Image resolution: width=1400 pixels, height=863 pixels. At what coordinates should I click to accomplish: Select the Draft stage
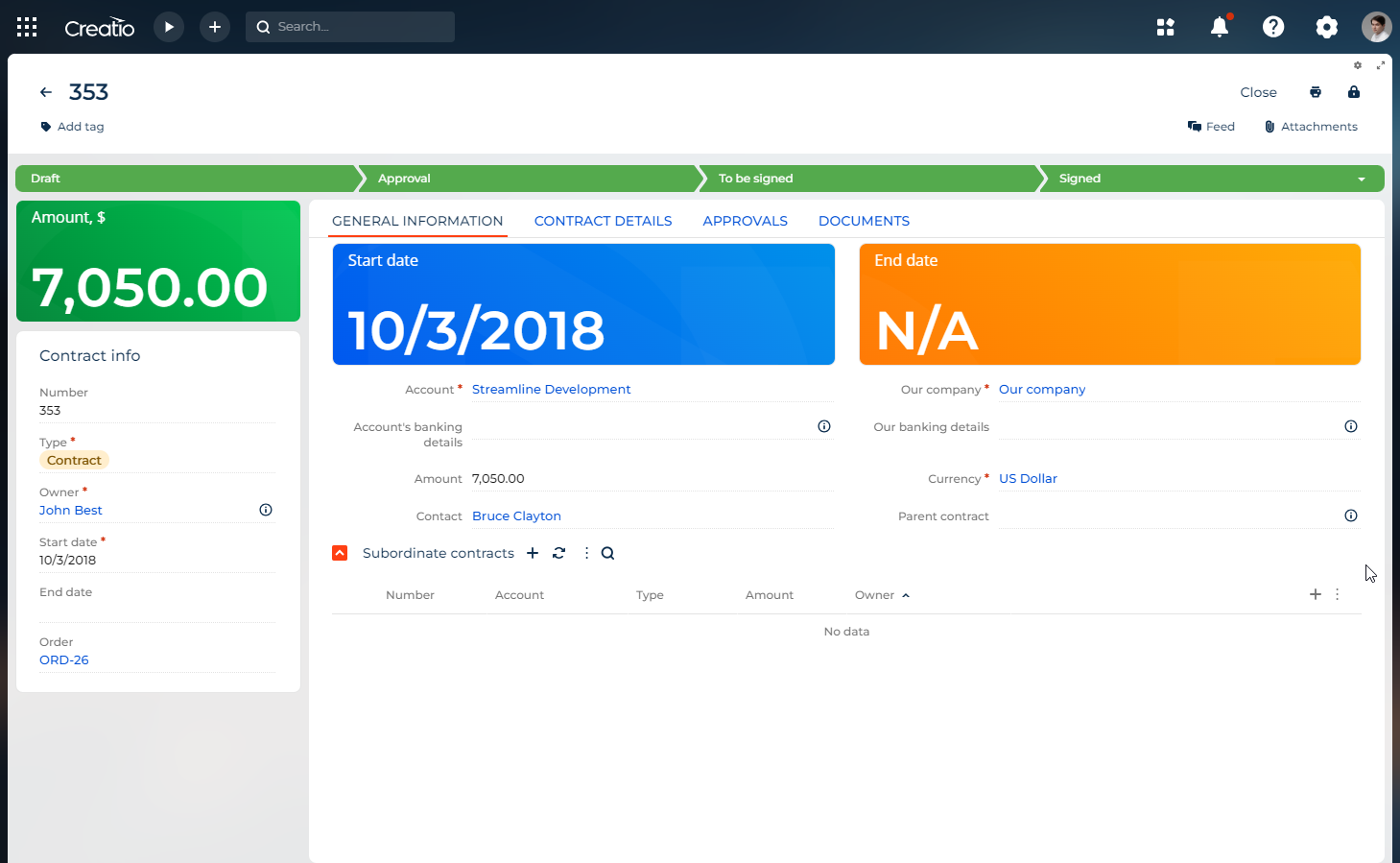click(x=186, y=179)
